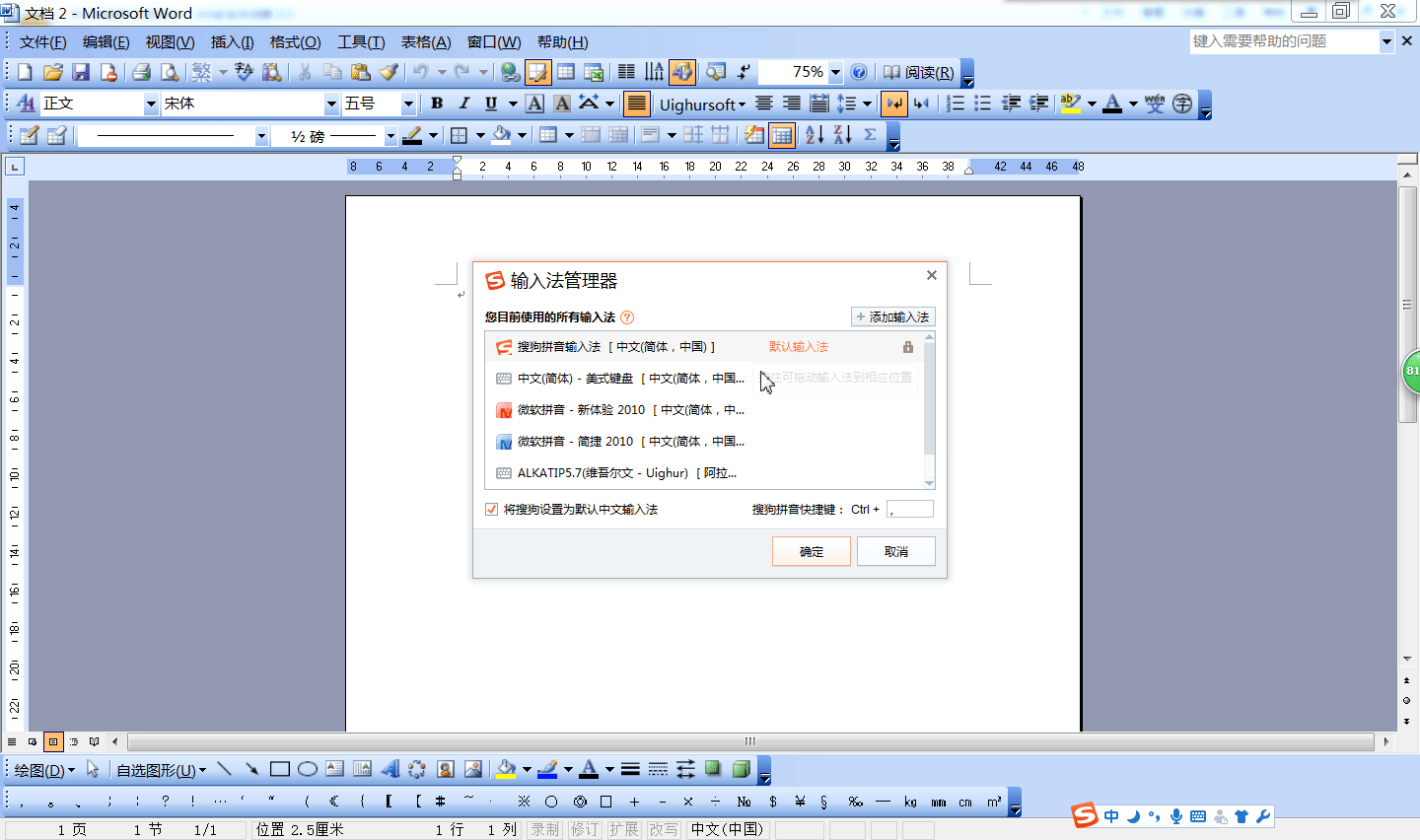Image resolution: width=1420 pixels, height=840 pixels.
Task: Open the 表格(A) menu
Action: pyautogui.click(x=426, y=41)
